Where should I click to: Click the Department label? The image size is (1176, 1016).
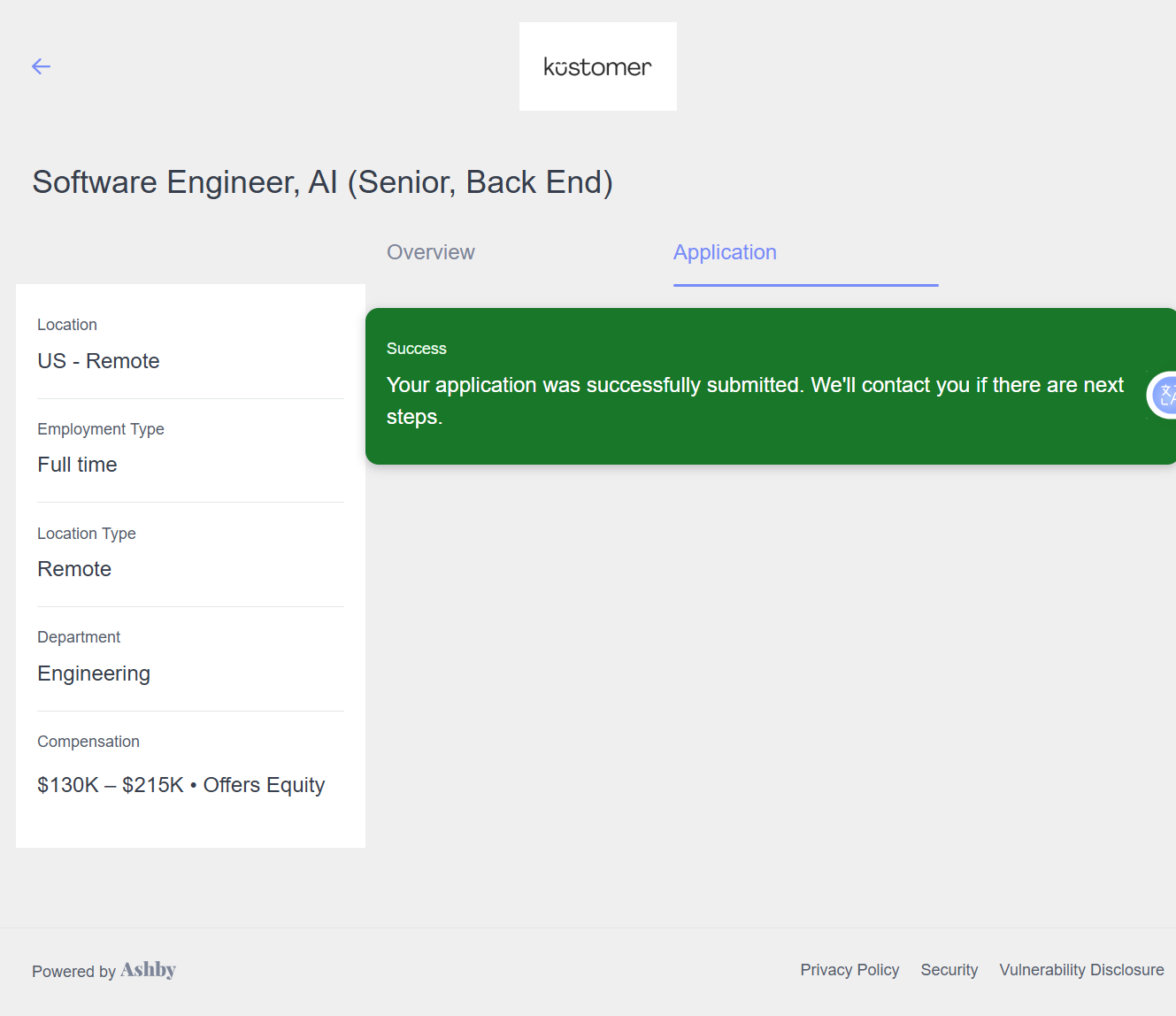coord(79,637)
